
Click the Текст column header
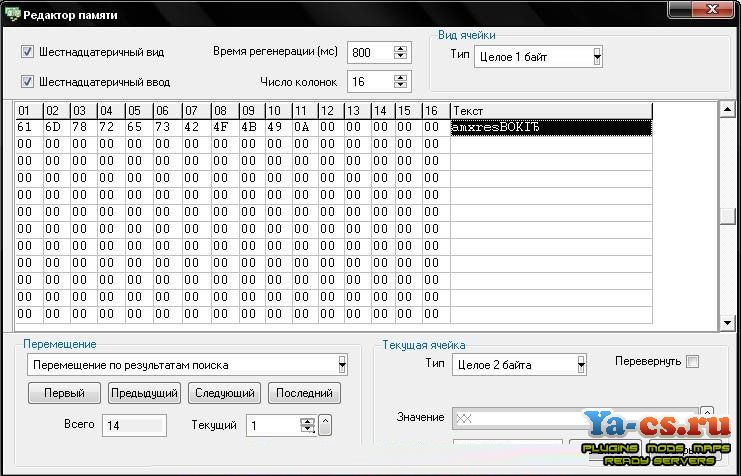point(551,111)
